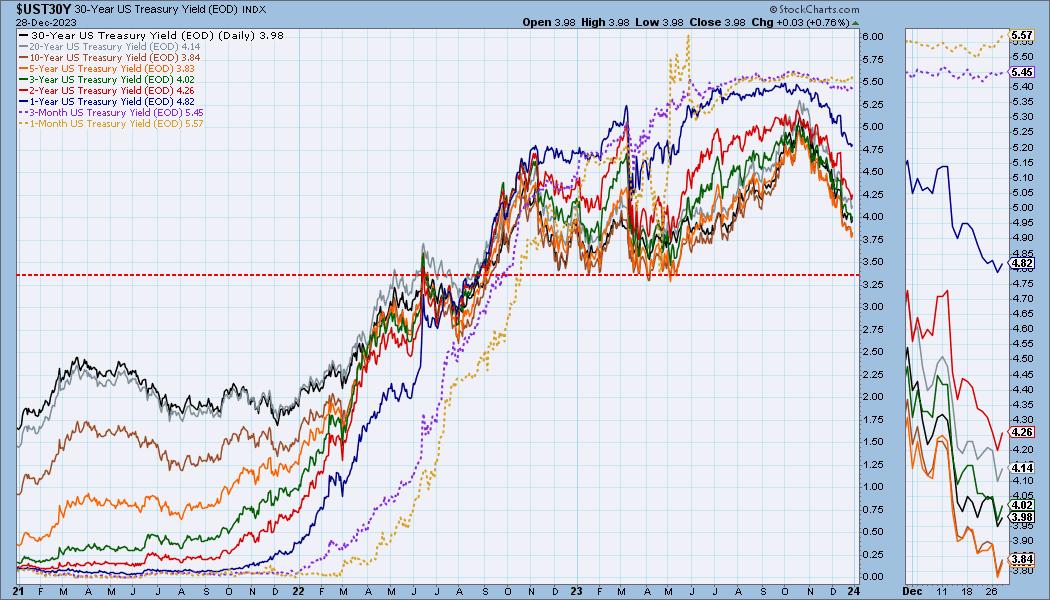This screenshot has width=1050, height=600.
Task: Click the 18 date label under the right panel
Action: coord(966,591)
